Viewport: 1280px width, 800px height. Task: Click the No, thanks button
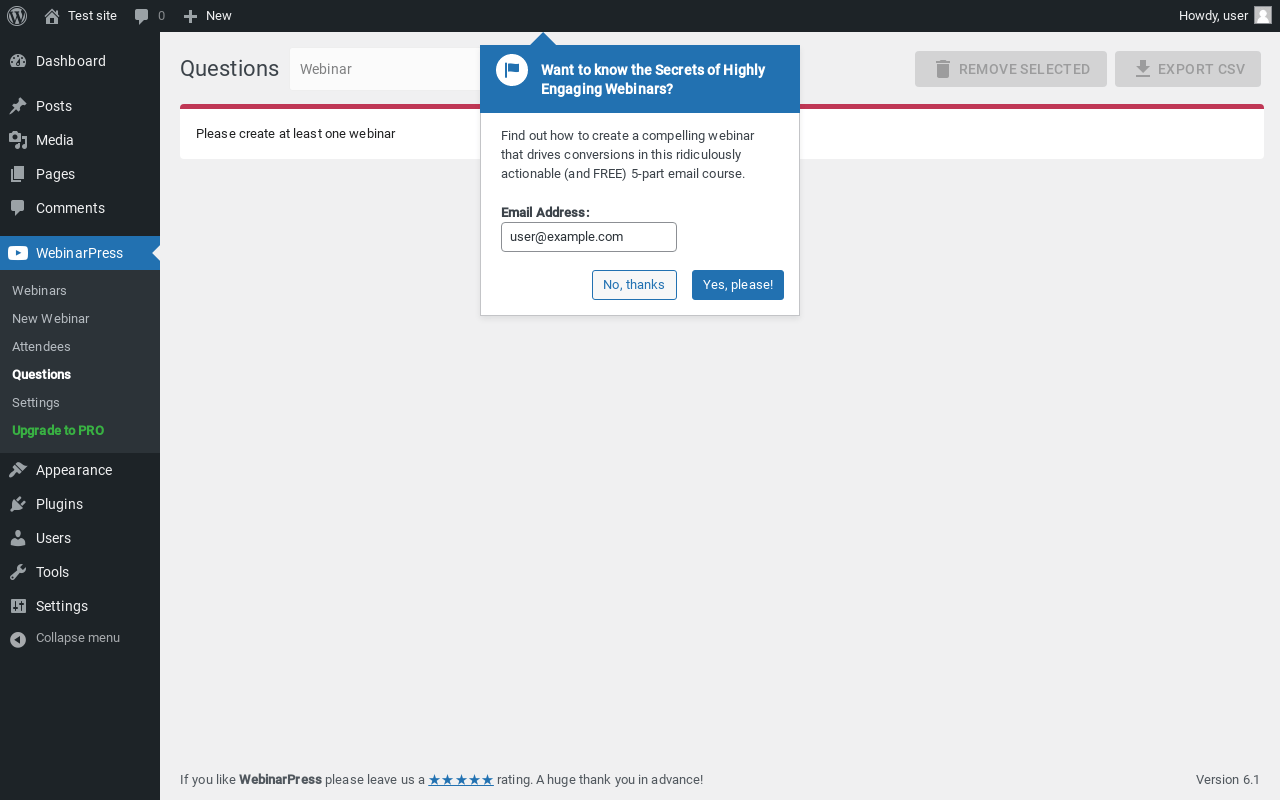(x=634, y=285)
